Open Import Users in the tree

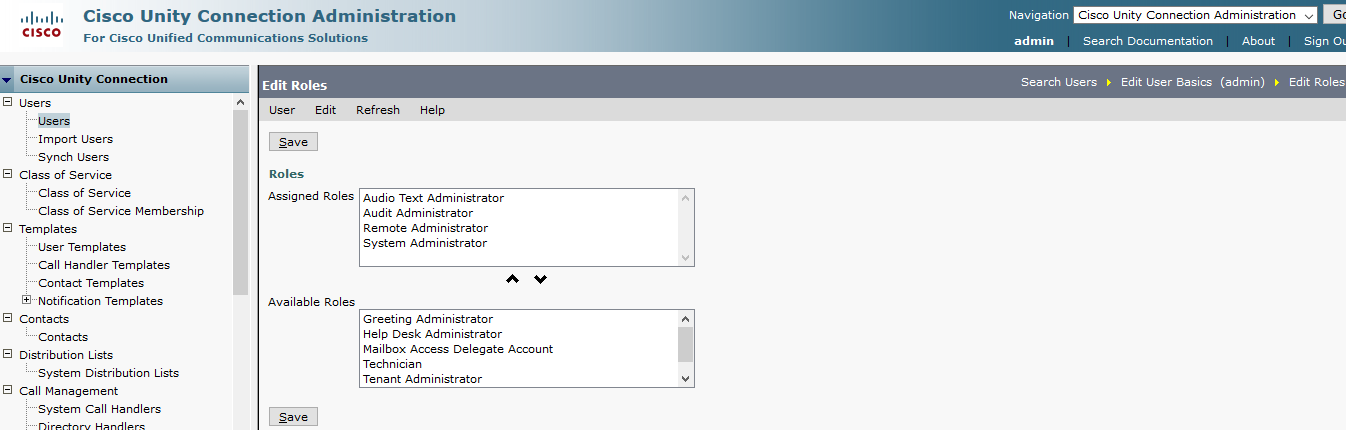[75, 139]
